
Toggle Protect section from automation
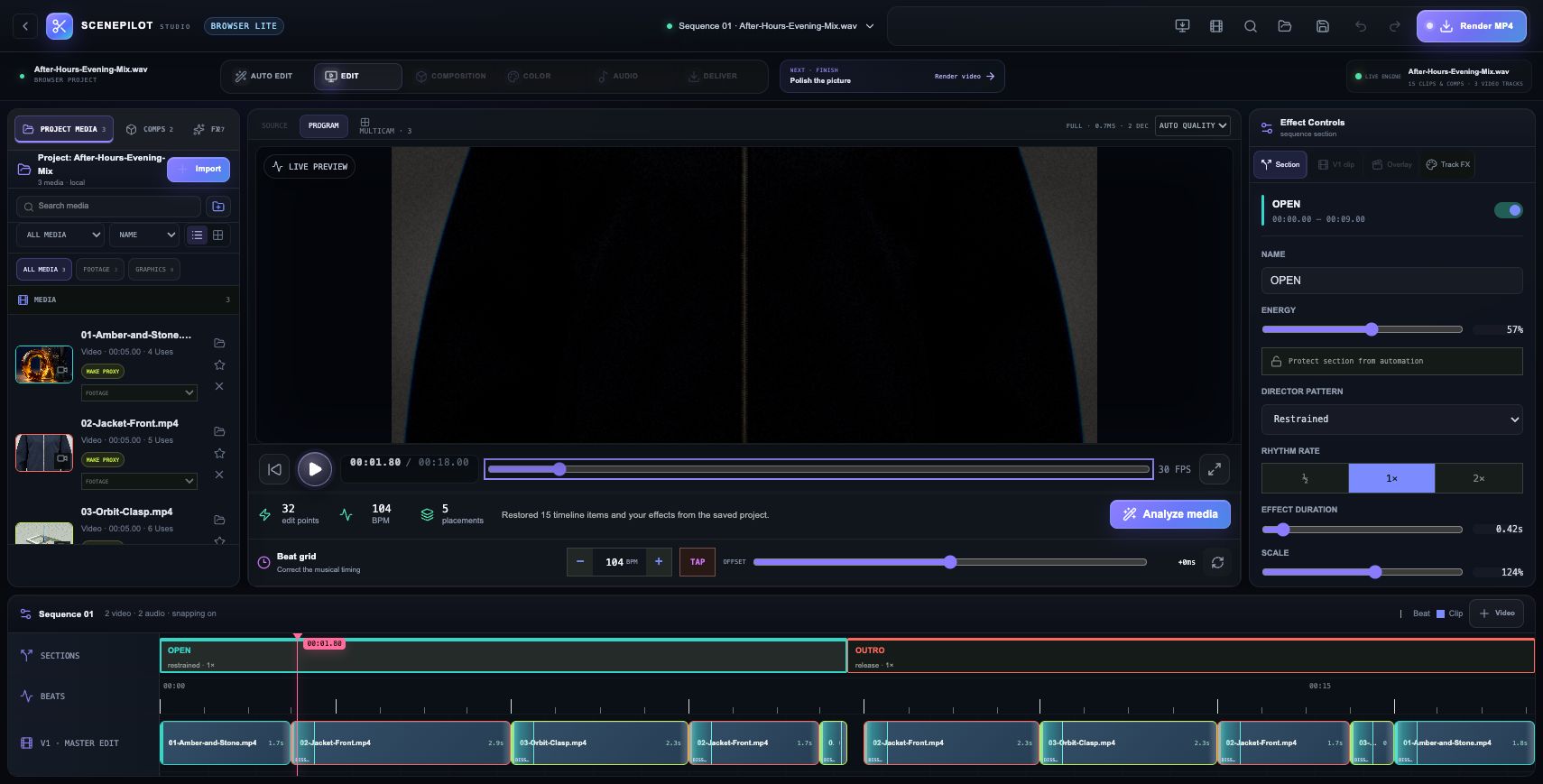coord(1391,361)
